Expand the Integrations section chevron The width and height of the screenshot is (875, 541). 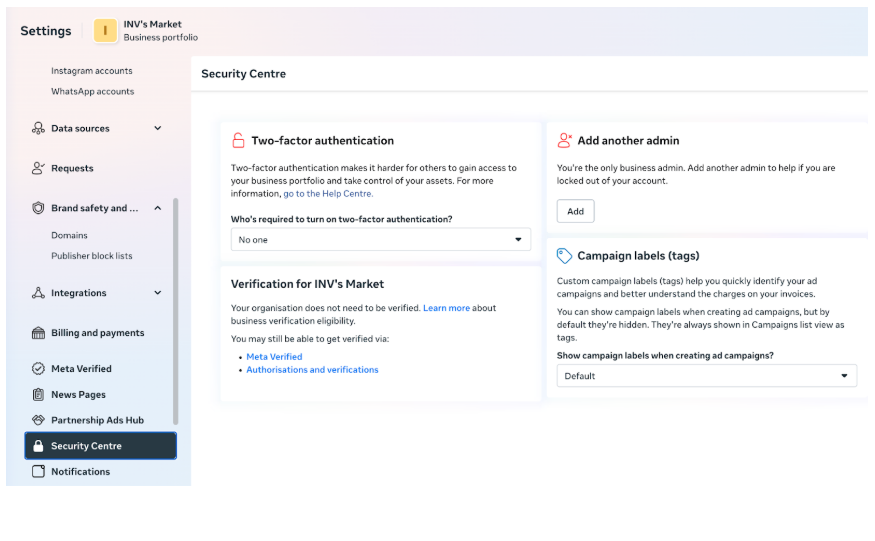click(158, 293)
